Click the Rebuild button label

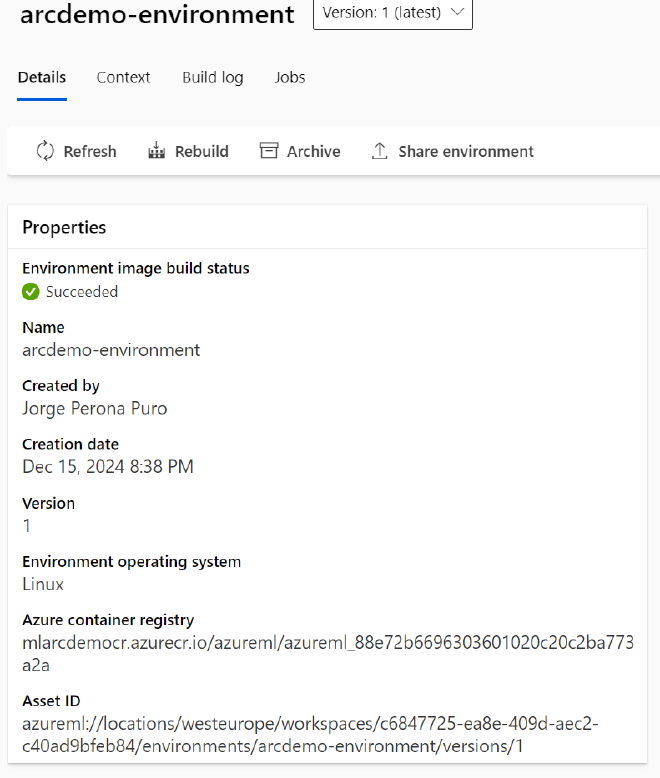coord(201,151)
